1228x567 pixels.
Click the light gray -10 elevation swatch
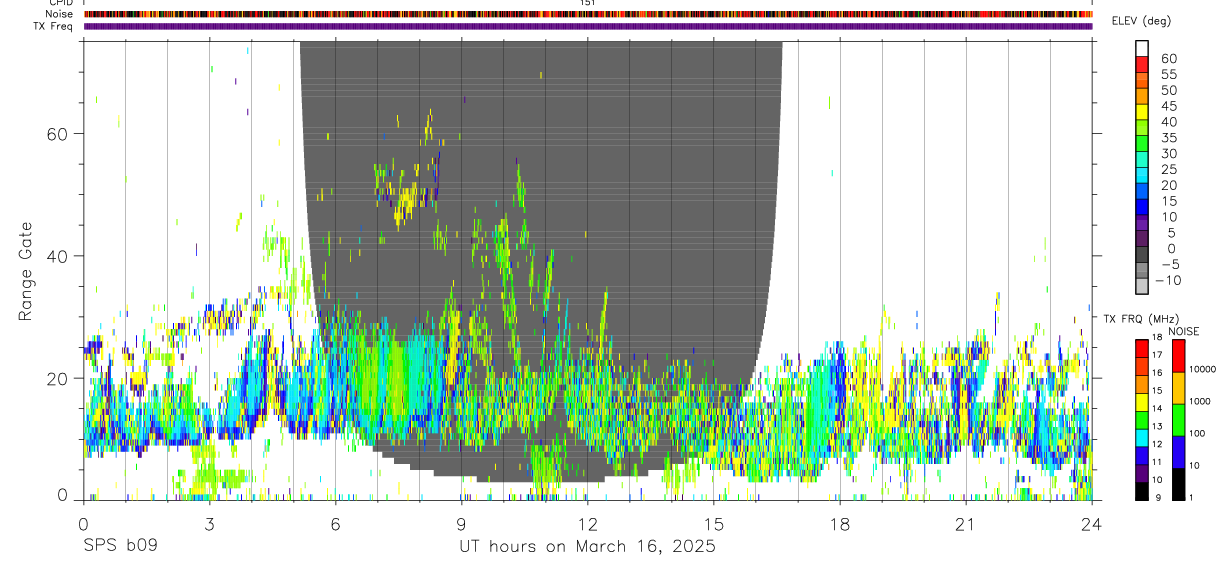pos(1142,286)
